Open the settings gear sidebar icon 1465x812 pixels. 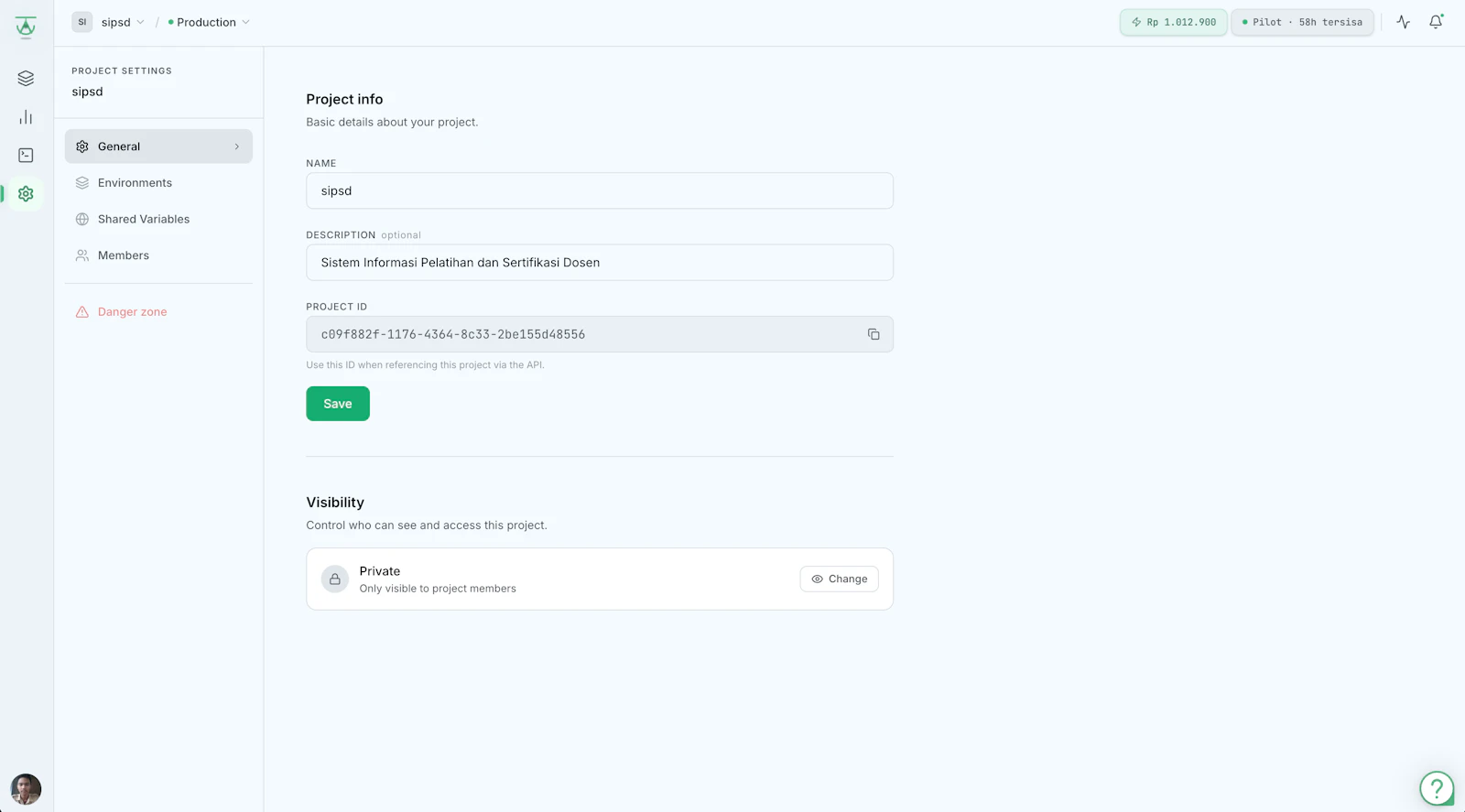point(26,194)
